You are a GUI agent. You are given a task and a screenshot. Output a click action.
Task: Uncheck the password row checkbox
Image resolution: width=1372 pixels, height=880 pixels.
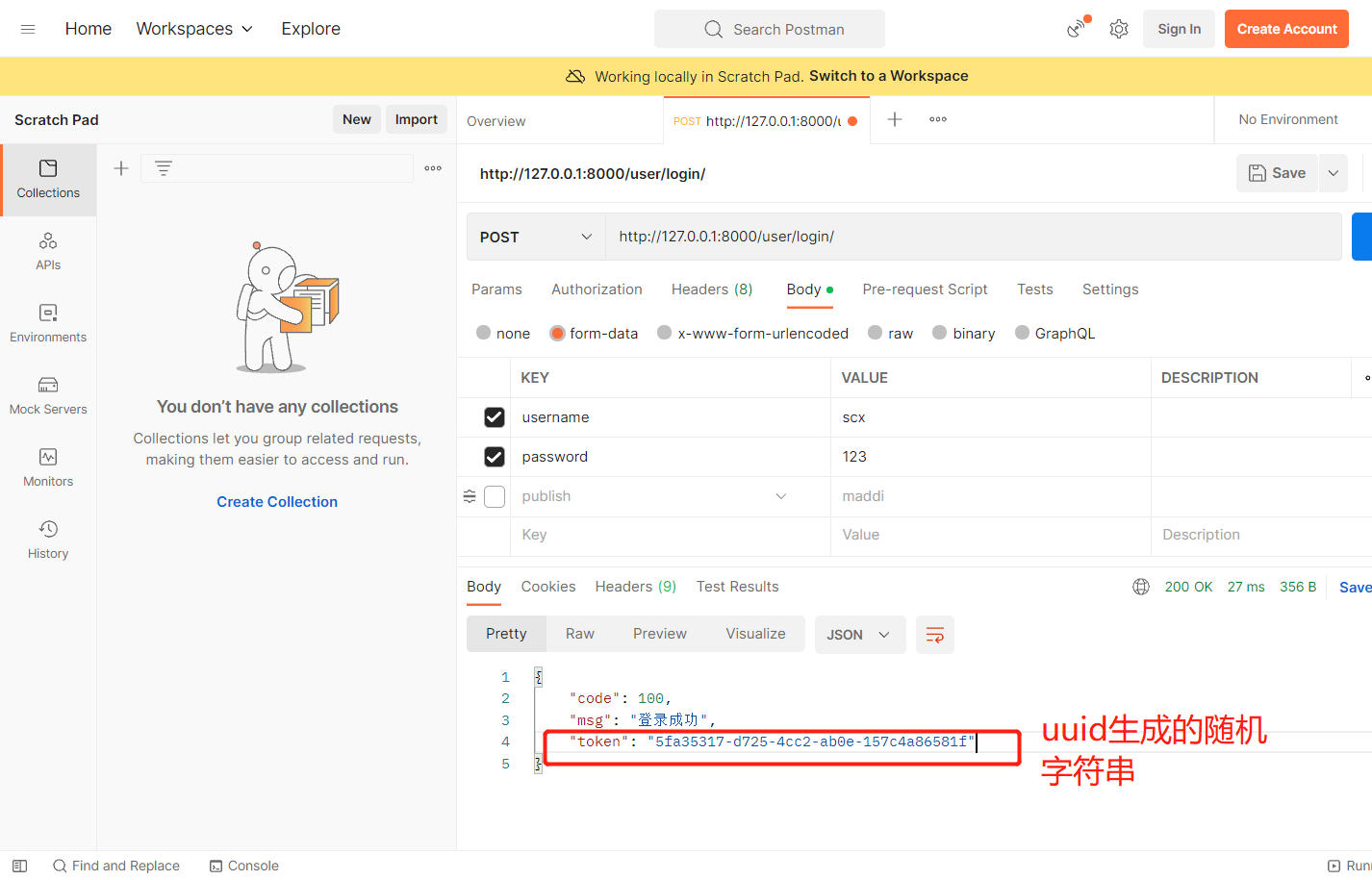click(x=495, y=457)
